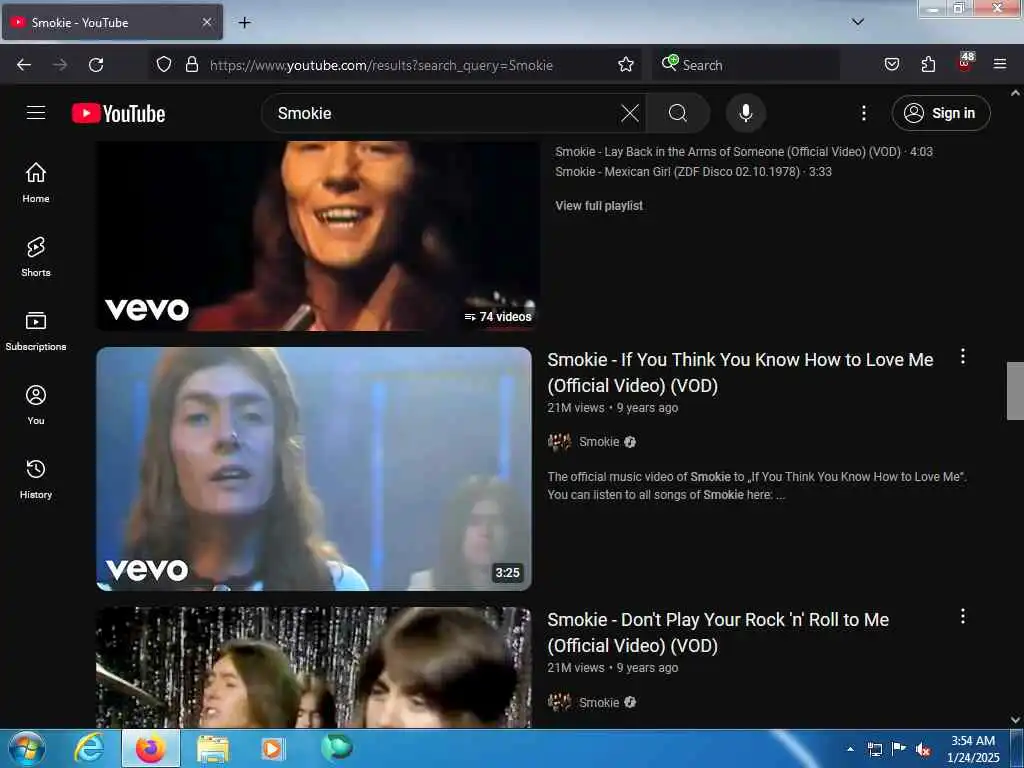Open Firefox application menu

point(999,64)
